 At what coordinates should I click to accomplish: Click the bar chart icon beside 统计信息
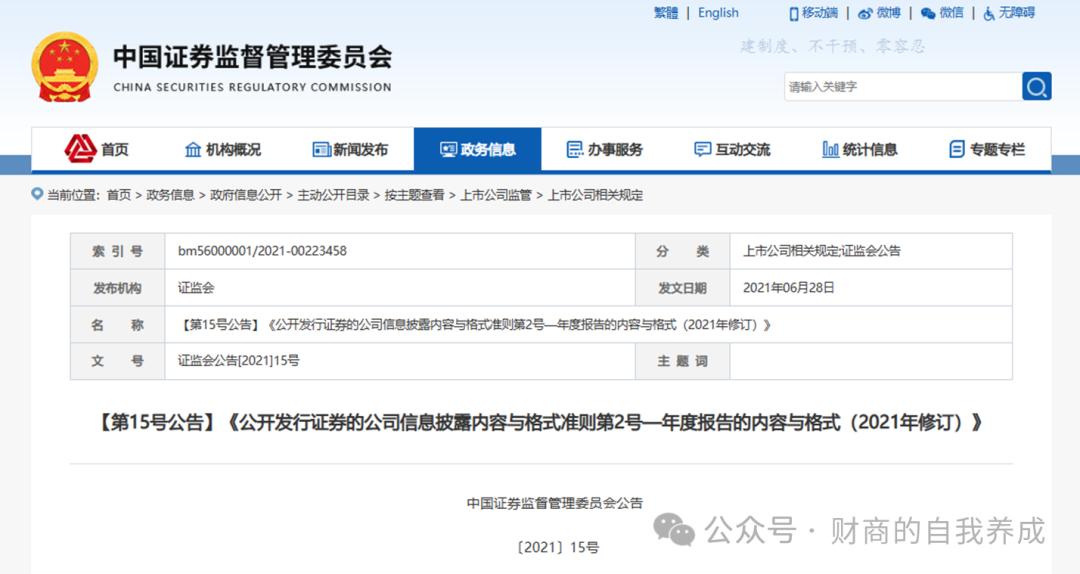tap(831, 150)
